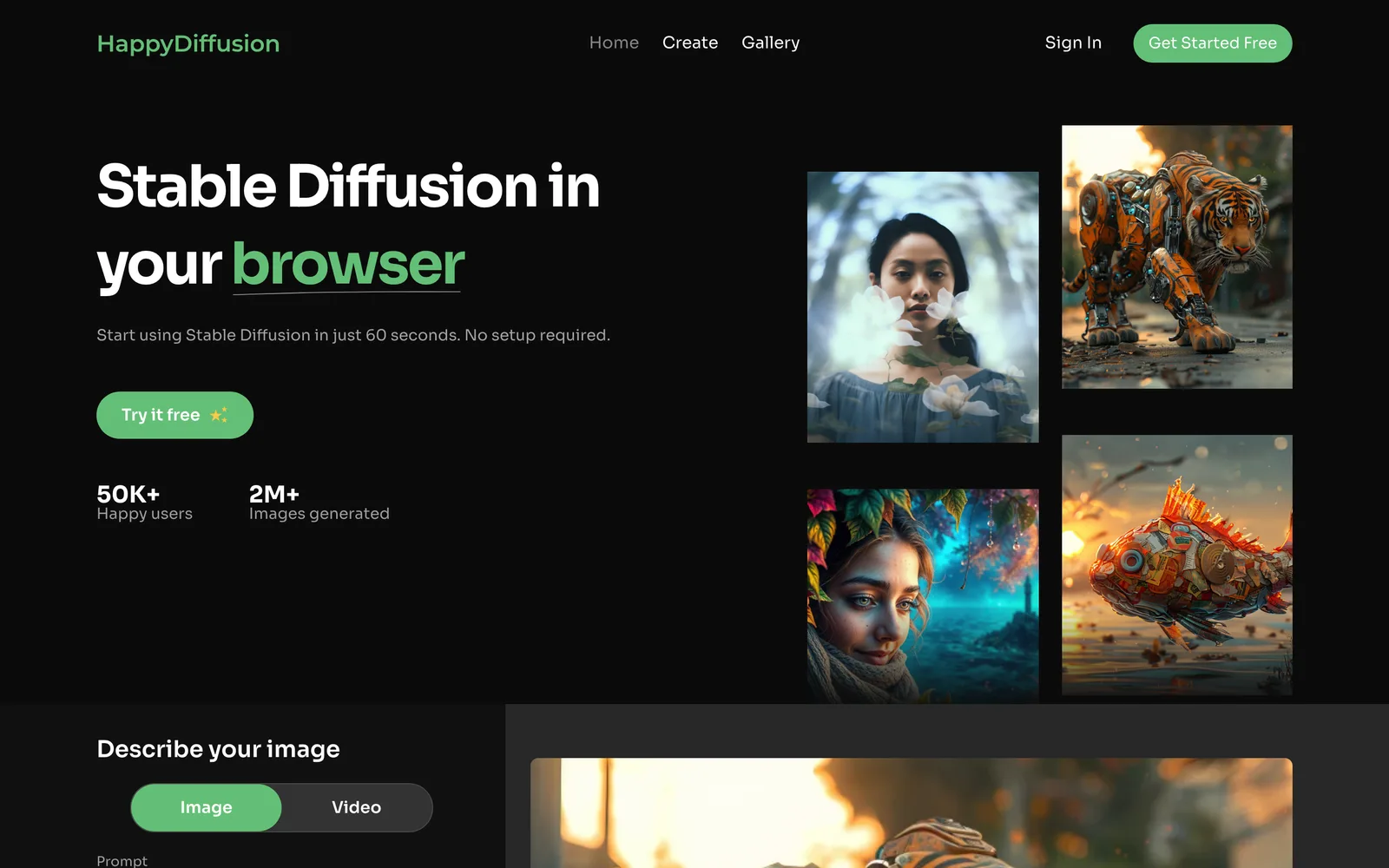Screen dimensions: 1389x868
Task: Click the Sign In link
Action: coord(1073,43)
